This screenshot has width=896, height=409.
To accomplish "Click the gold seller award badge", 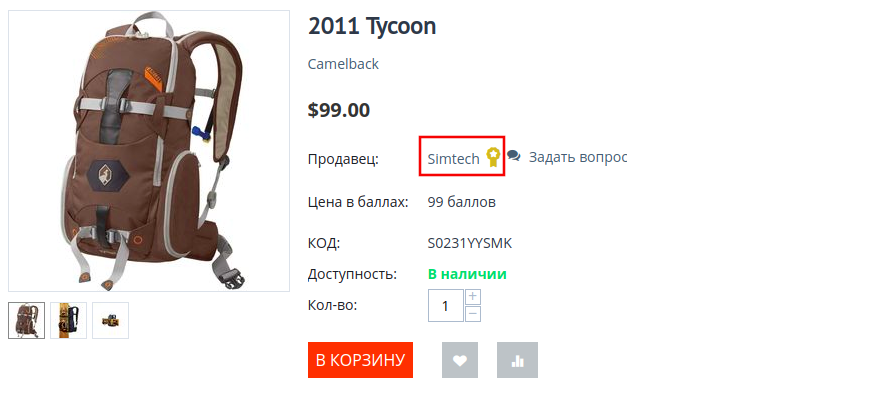I will 492,156.
